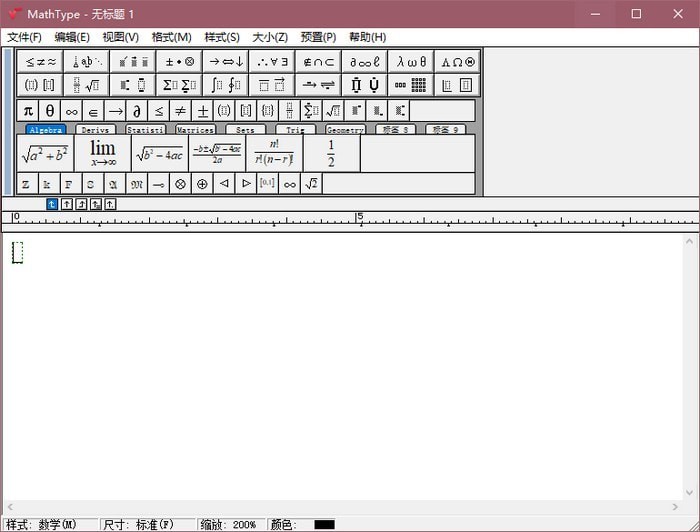
Task: Insert the curly braces fence template
Action: point(268,111)
